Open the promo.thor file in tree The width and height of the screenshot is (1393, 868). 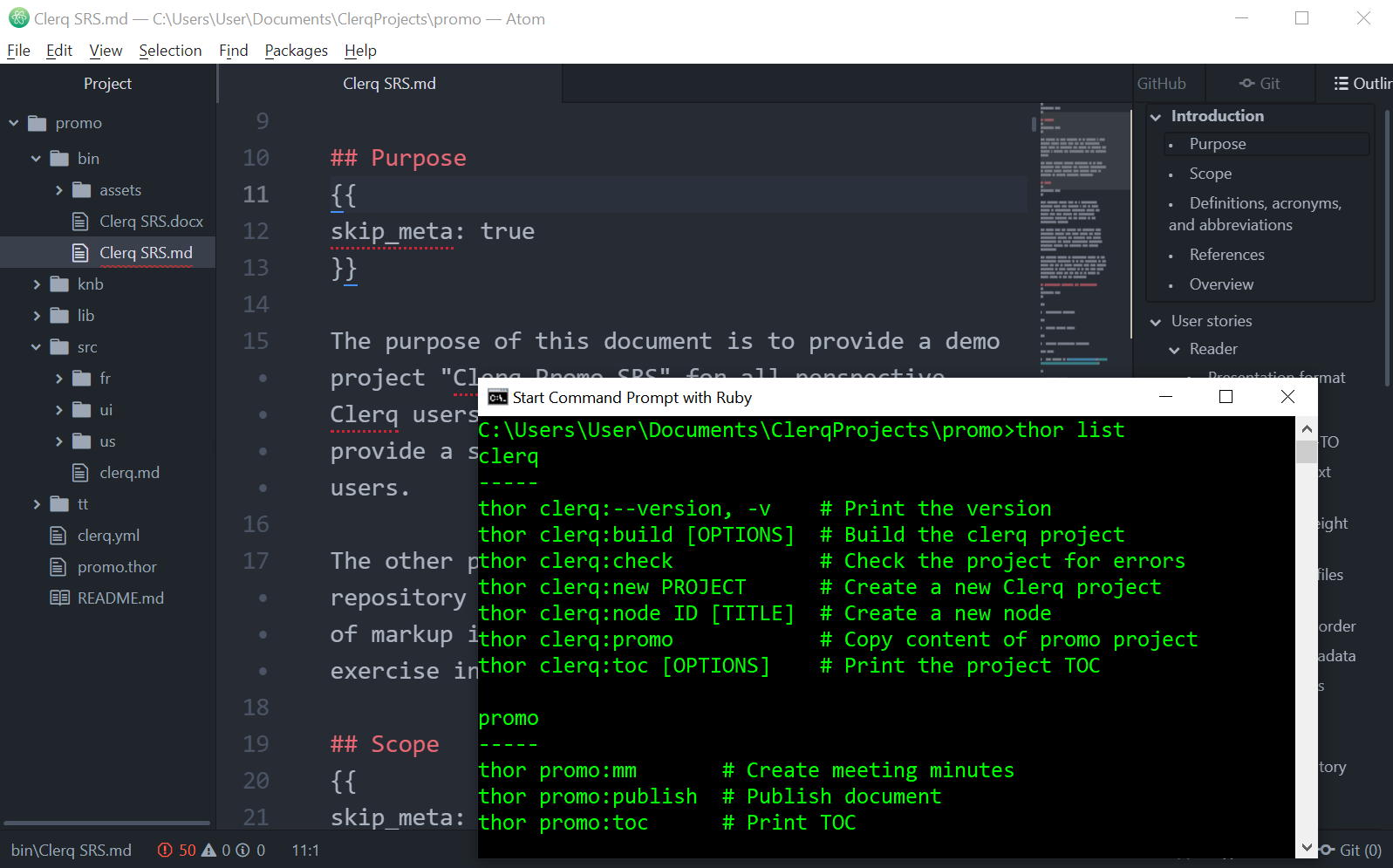click(x=116, y=567)
